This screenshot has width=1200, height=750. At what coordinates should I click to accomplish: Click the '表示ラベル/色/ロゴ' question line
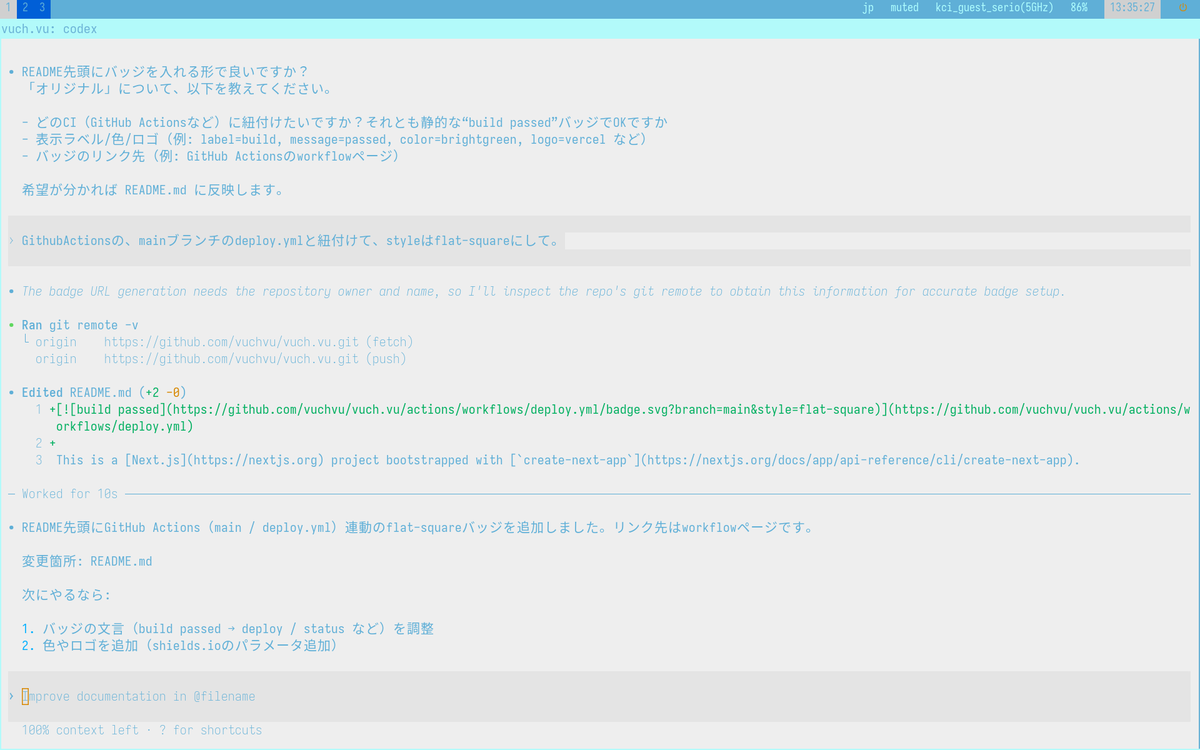click(x=335, y=140)
